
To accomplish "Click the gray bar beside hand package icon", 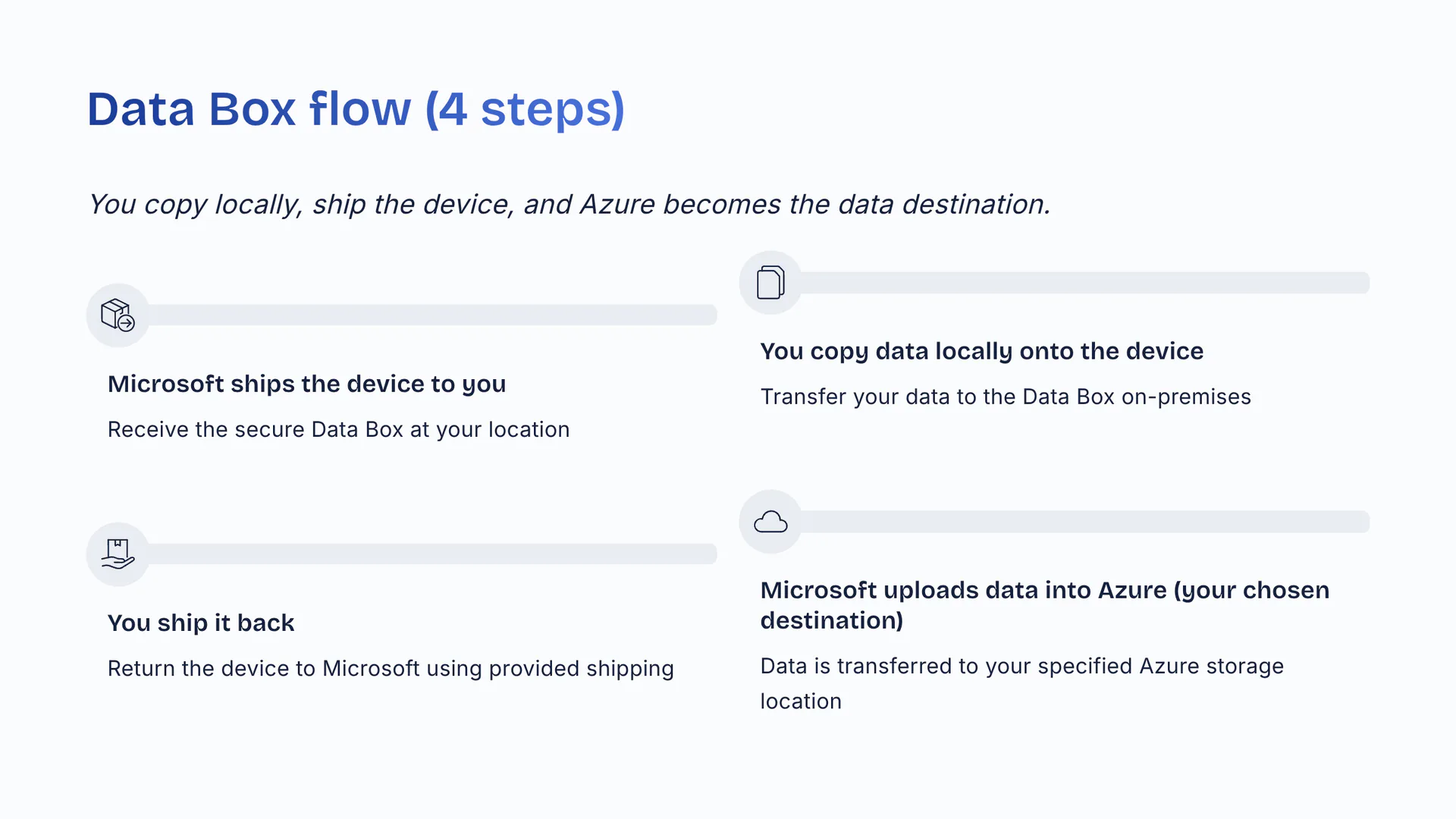I will (432, 554).
